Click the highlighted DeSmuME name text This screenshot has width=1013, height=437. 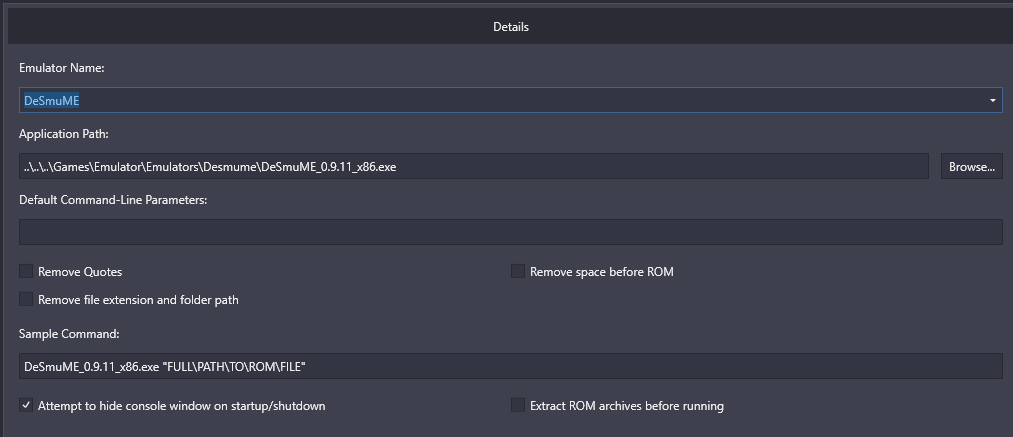[52, 101]
